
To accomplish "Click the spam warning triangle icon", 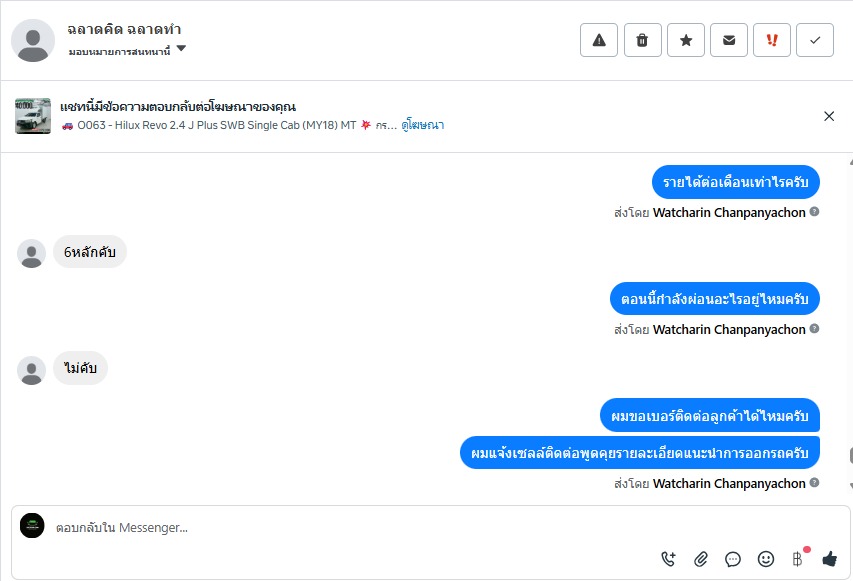I will [598, 40].
